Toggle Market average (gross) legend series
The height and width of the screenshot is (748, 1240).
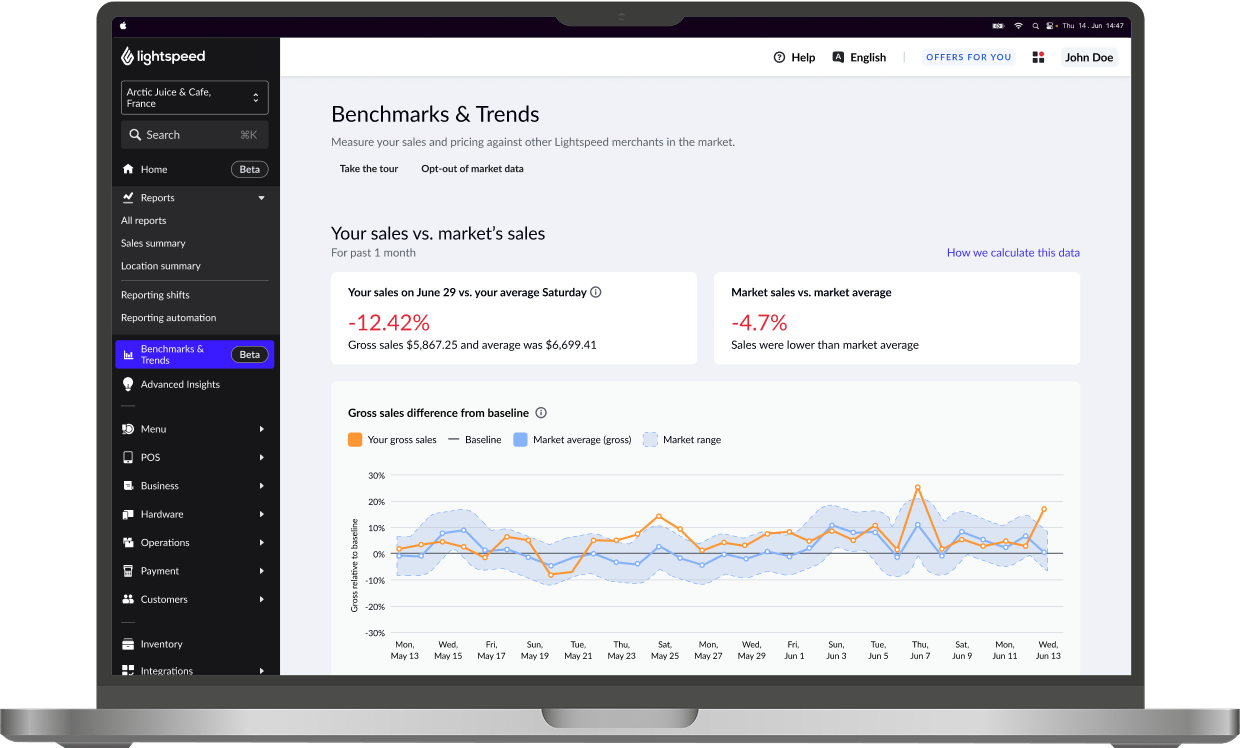520,439
